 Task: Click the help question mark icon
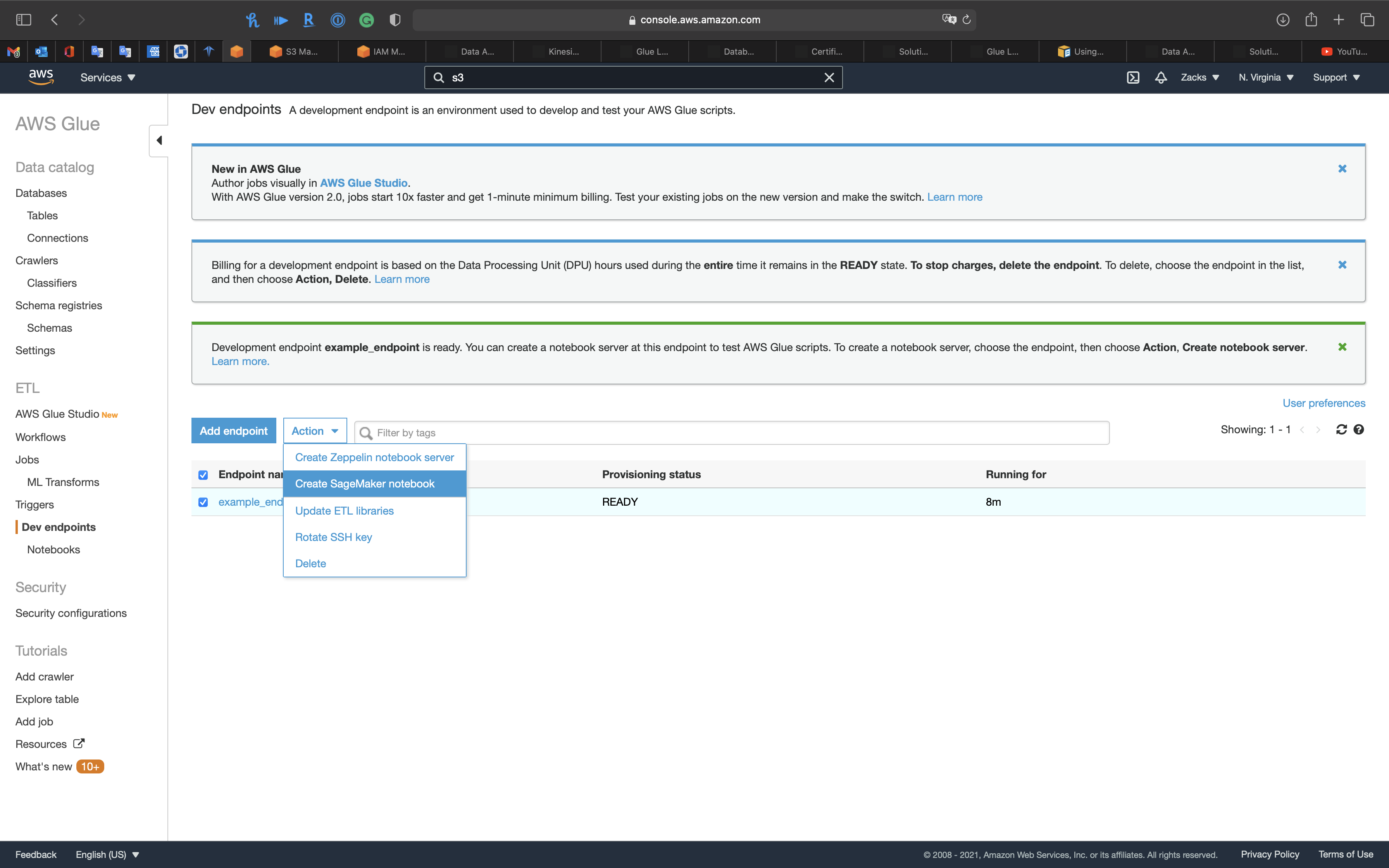1359,429
